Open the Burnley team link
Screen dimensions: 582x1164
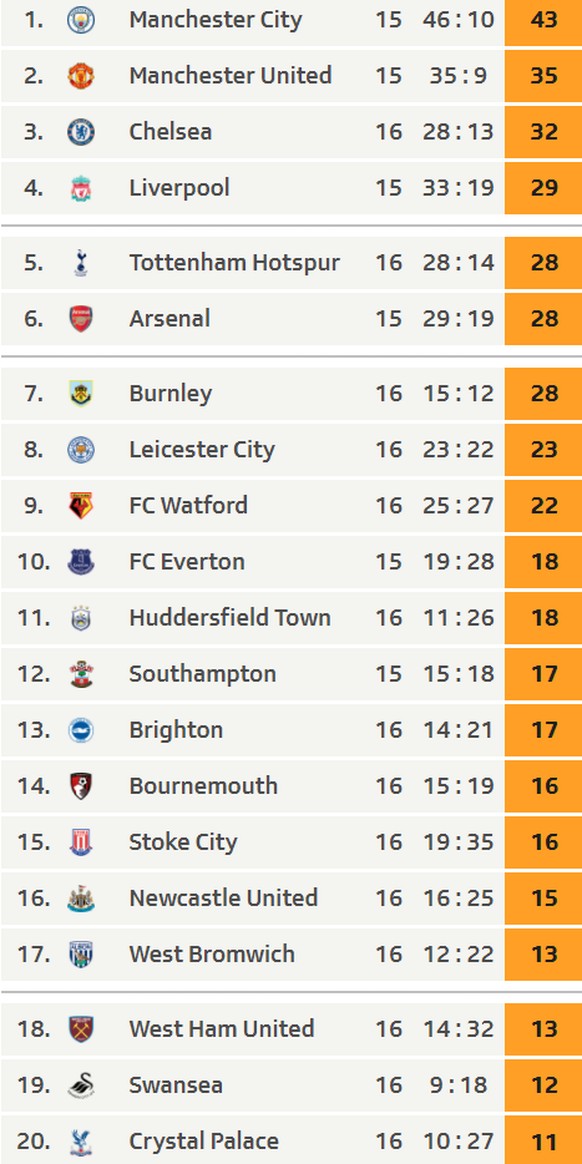170,393
